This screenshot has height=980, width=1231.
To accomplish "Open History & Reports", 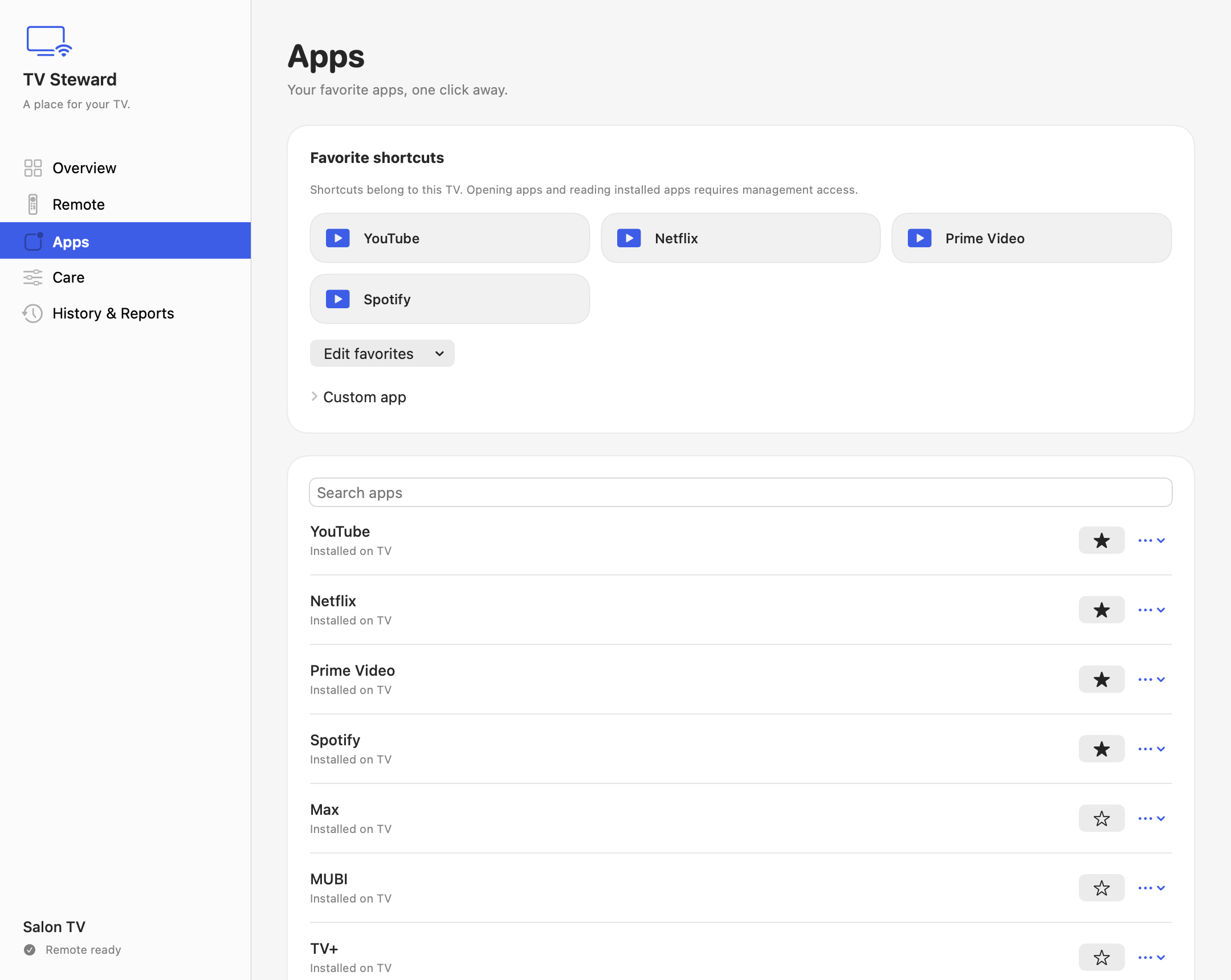I will coord(125,313).
